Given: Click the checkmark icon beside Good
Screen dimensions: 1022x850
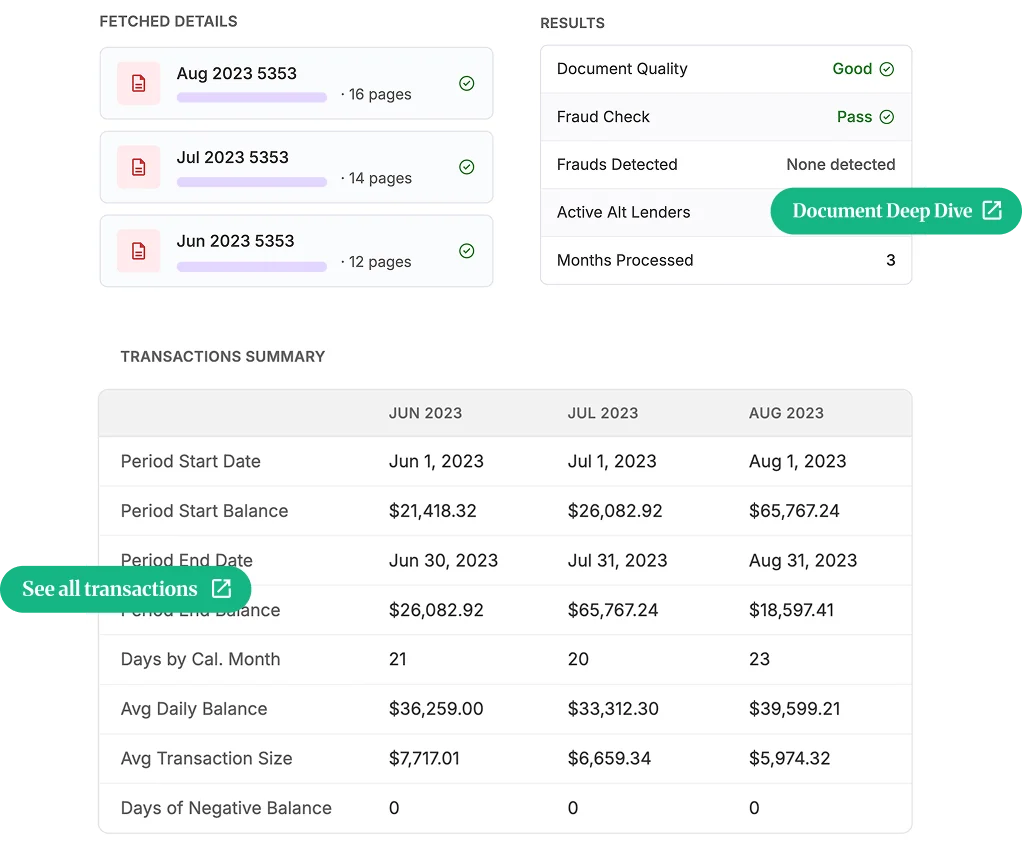Looking at the screenshot, I should click(x=889, y=69).
